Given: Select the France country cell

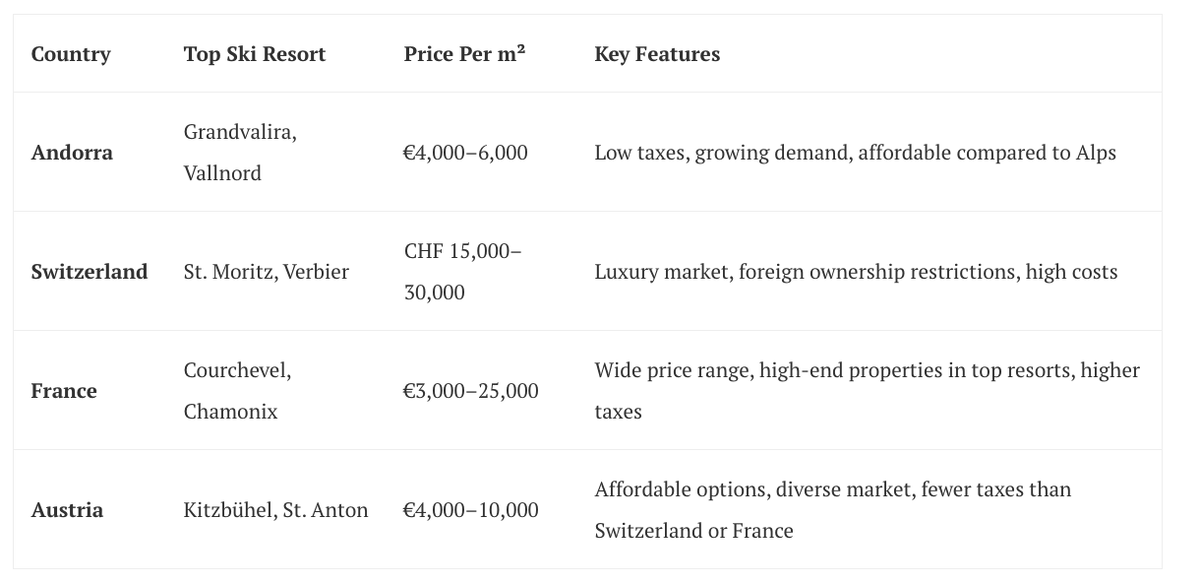Looking at the screenshot, I should (64, 390).
